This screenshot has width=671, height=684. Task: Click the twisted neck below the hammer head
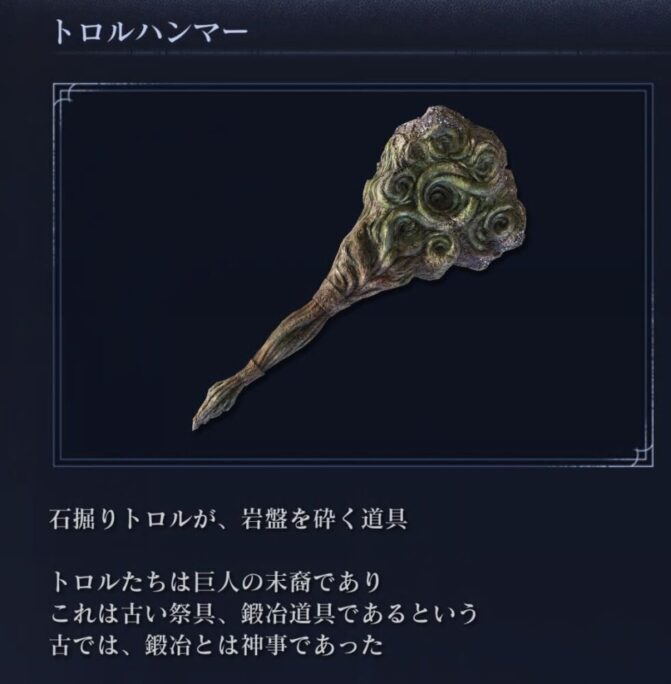click(351, 270)
